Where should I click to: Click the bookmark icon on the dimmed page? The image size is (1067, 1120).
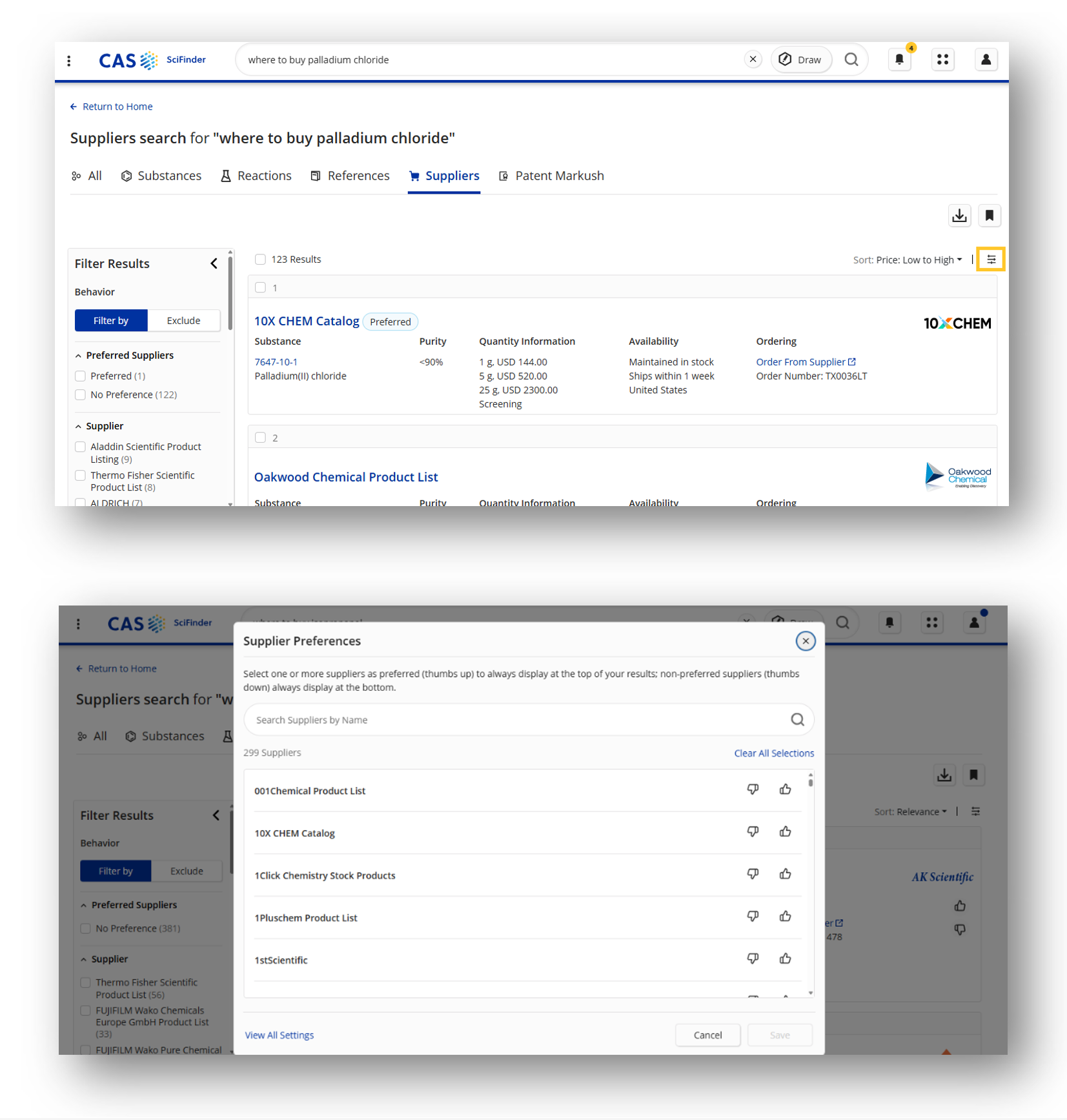click(973, 775)
